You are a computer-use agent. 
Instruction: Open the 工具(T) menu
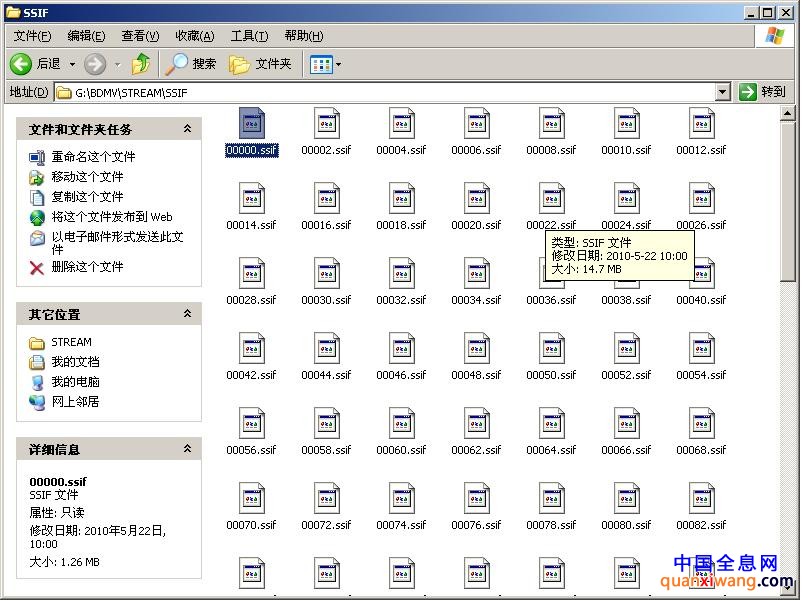pos(249,36)
